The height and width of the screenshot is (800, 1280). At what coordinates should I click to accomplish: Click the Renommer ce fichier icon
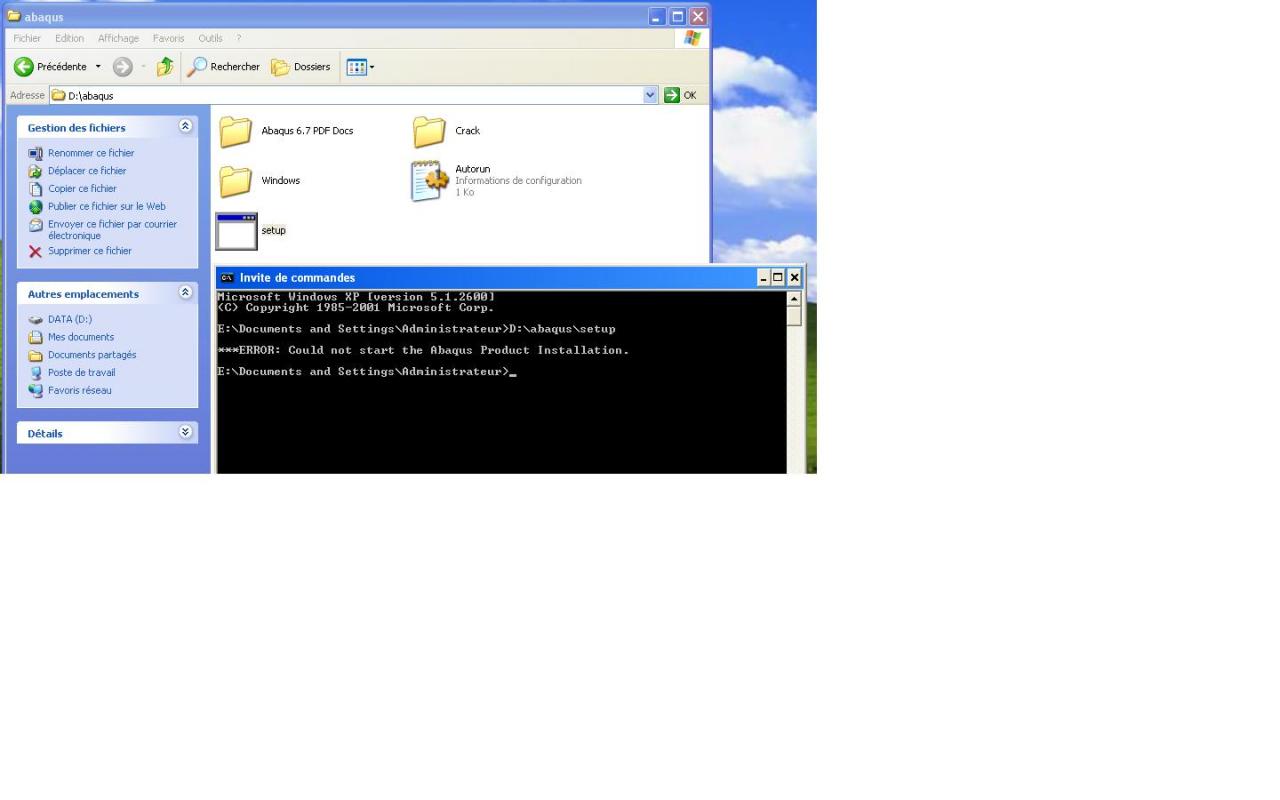(x=36, y=153)
